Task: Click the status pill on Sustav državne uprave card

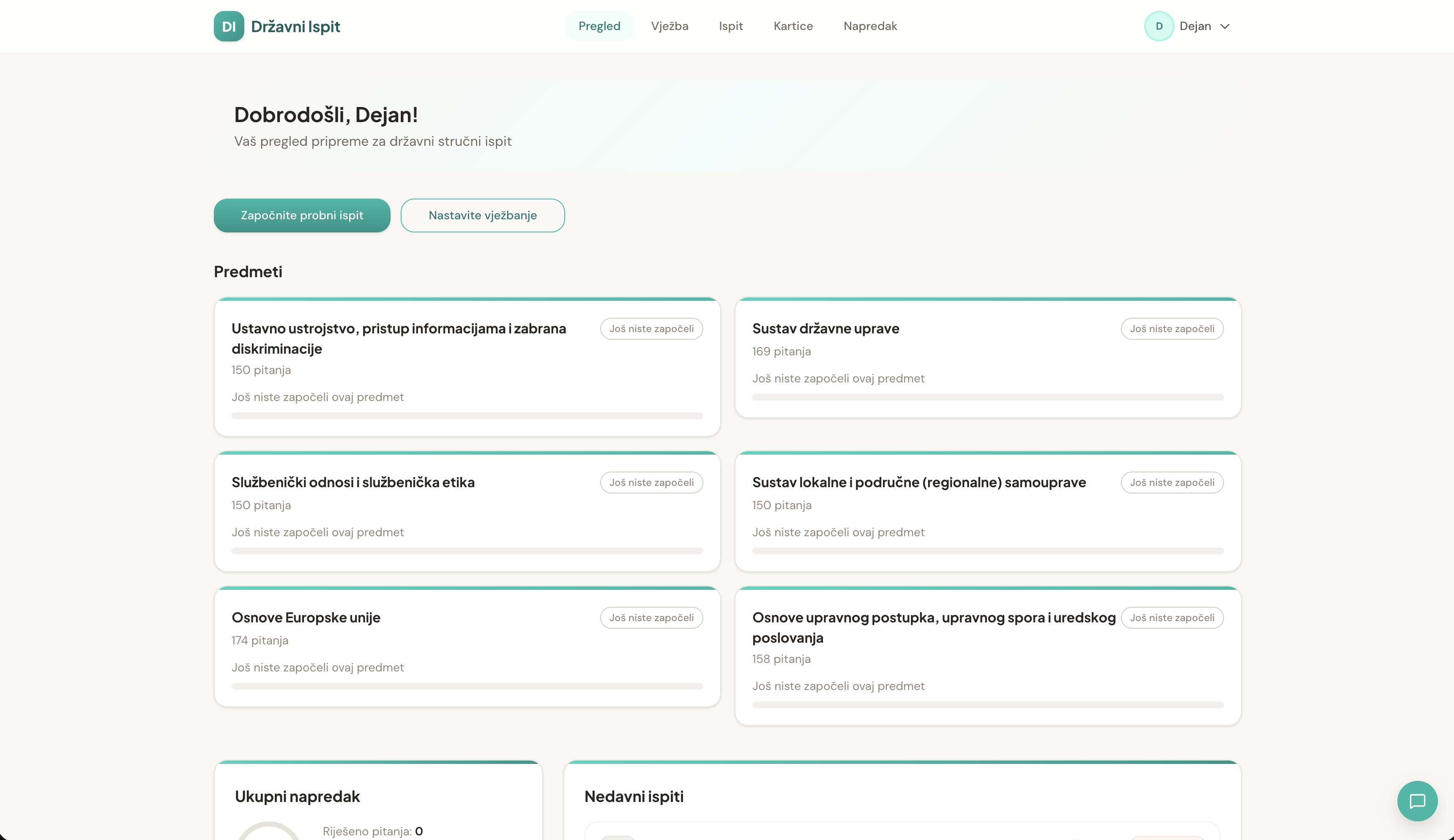Action: pos(1172,328)
